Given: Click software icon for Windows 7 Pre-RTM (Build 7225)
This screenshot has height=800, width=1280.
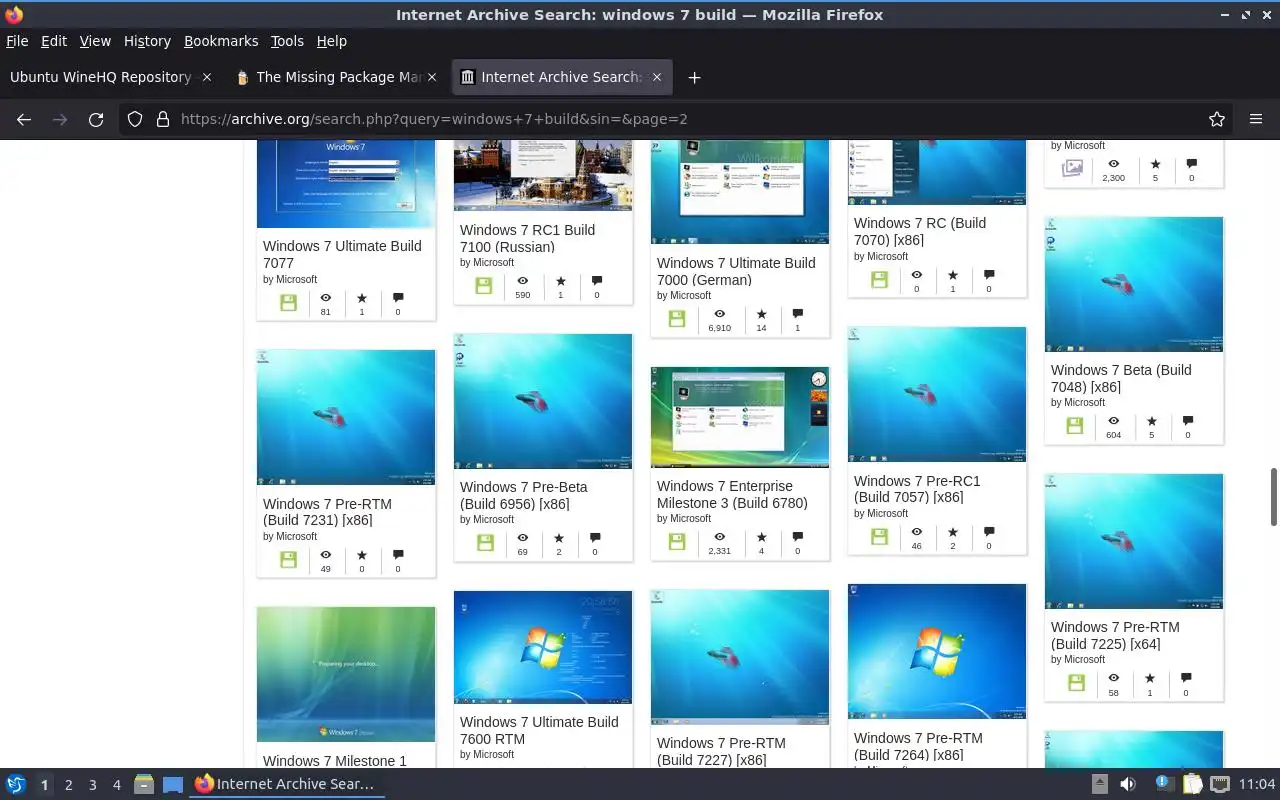Looking at the screenshot, I should tap(1076, 683).
